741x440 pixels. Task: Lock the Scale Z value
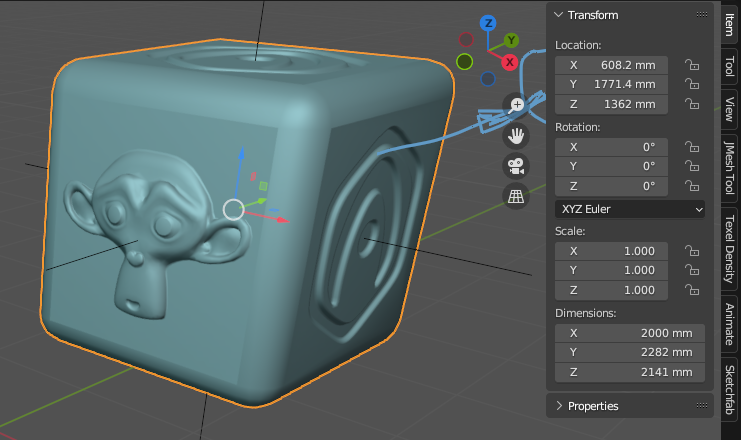pos(692,290)
